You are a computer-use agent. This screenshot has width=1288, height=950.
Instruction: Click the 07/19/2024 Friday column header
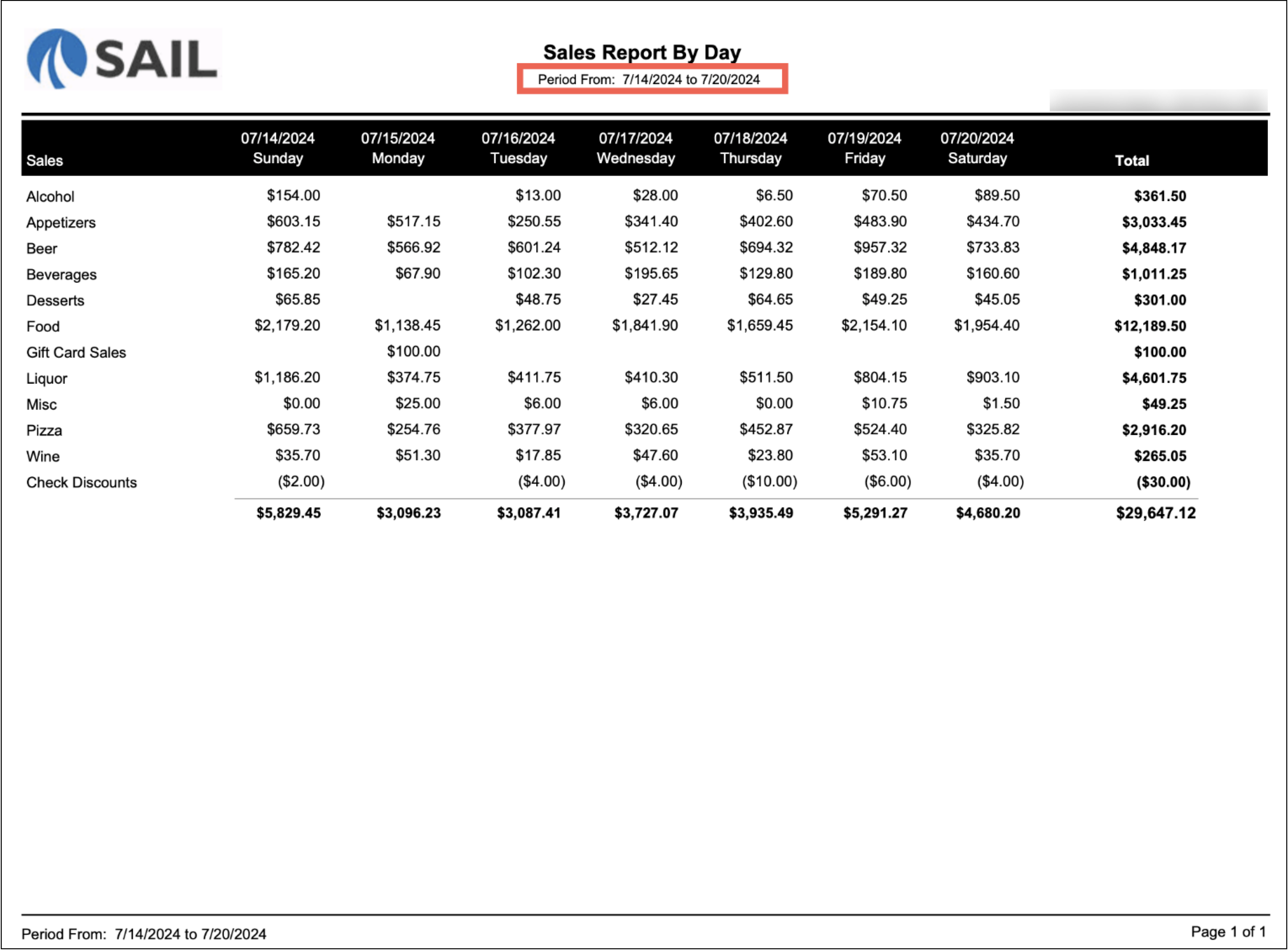(x=865, y=148)
